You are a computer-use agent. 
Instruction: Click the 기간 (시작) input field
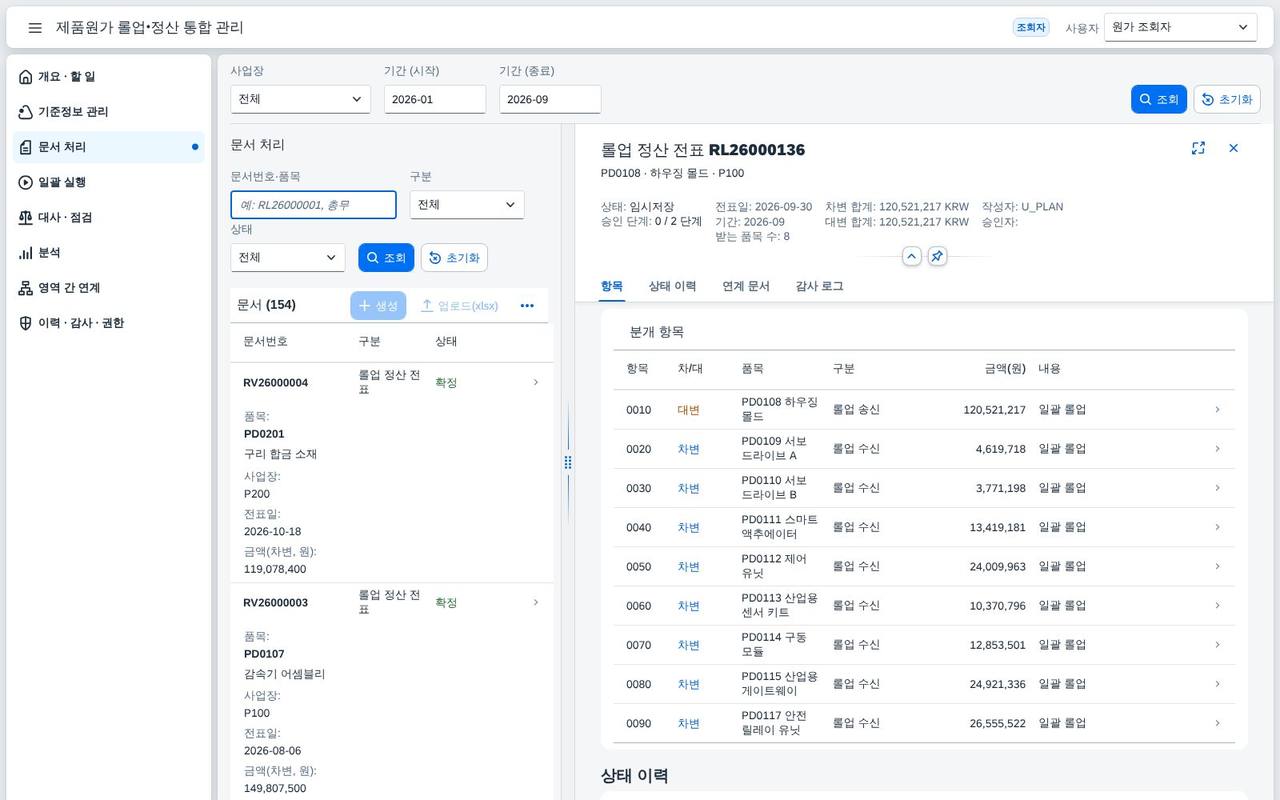435,99
